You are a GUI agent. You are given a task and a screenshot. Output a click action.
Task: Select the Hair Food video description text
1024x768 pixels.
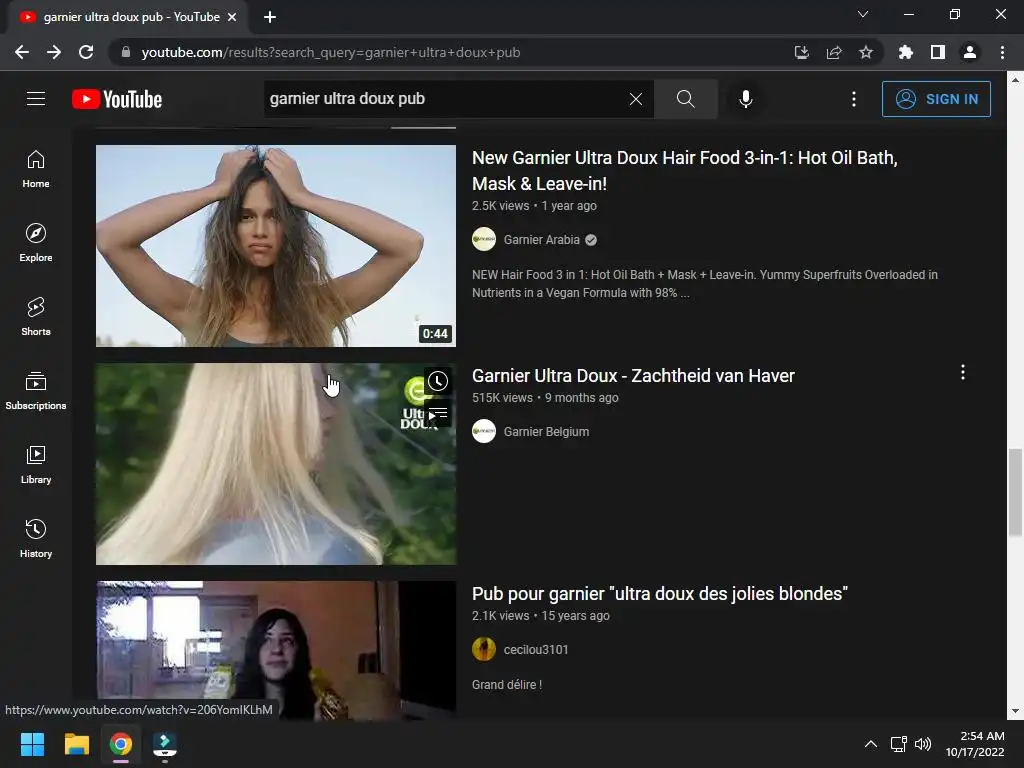pyautogui.click(x=705, y=284)
